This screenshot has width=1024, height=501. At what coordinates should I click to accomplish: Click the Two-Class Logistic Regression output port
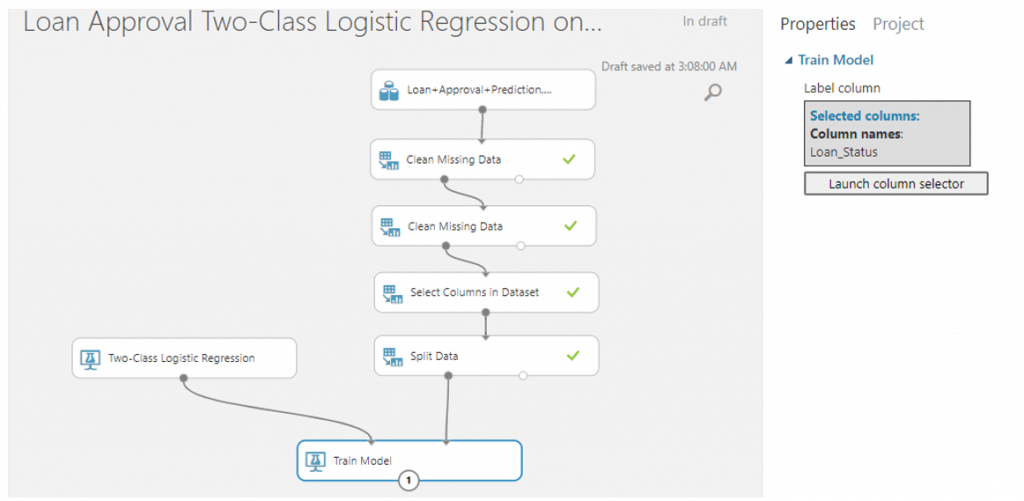pyautogui.click(x=184, y=378)
